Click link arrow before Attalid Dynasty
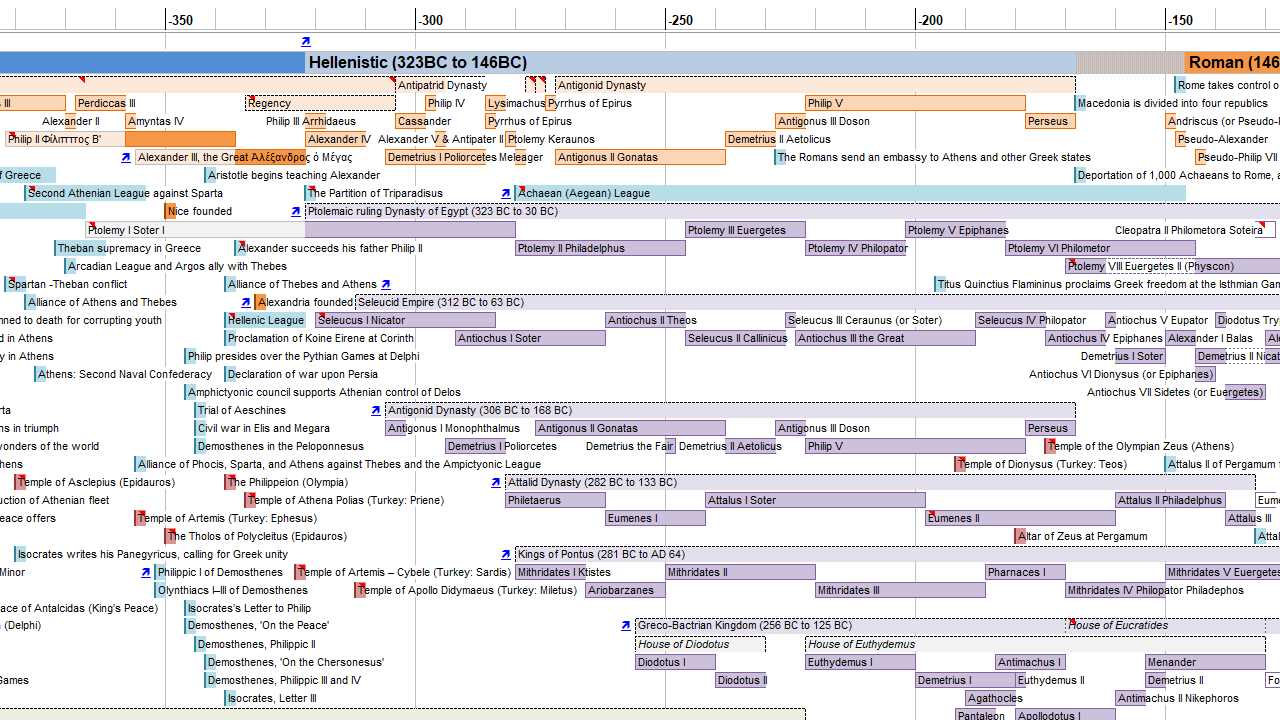This screenshot has width=1280, height=720. pyautogui.click(x=496, y=483)
